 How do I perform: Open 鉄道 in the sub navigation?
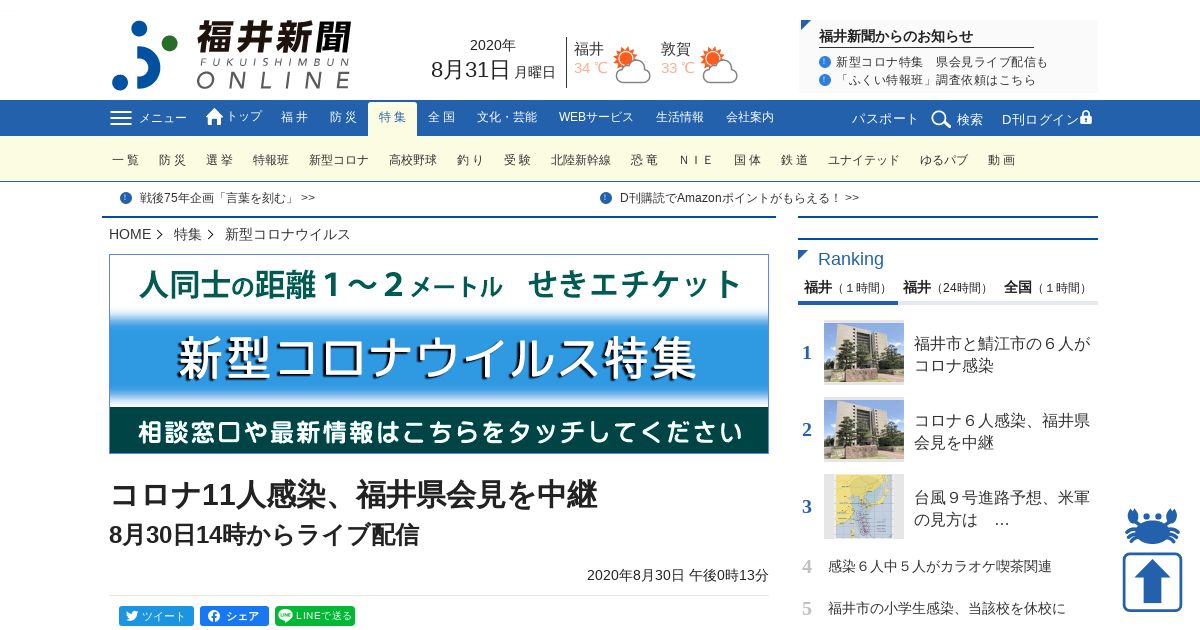tap(795, 160)
